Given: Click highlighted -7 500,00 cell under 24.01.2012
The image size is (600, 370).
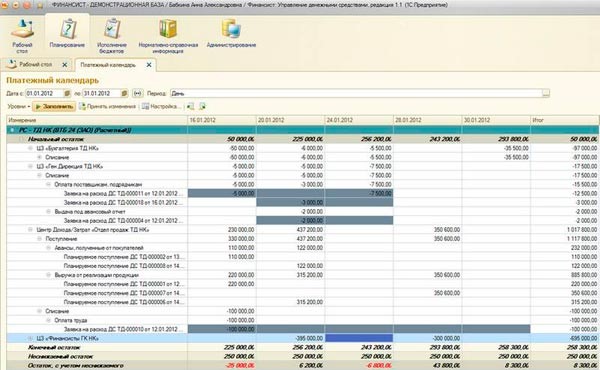Looking at the screenshot, I should tap(359, 194).
